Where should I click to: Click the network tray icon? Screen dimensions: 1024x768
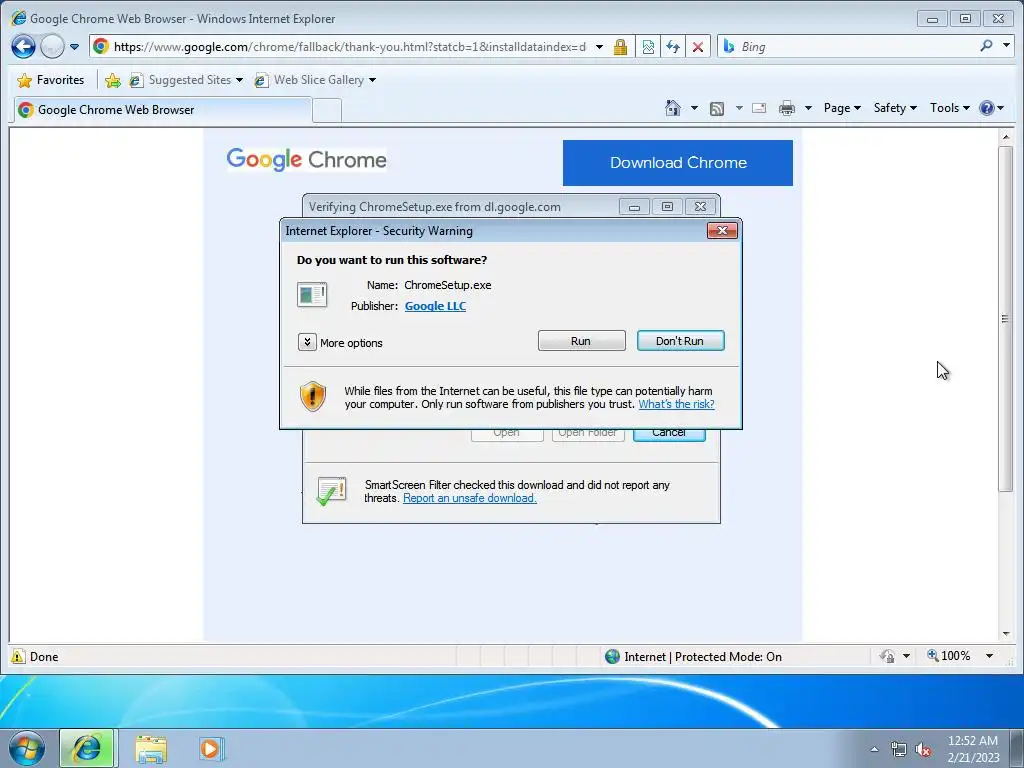(899, 749)
